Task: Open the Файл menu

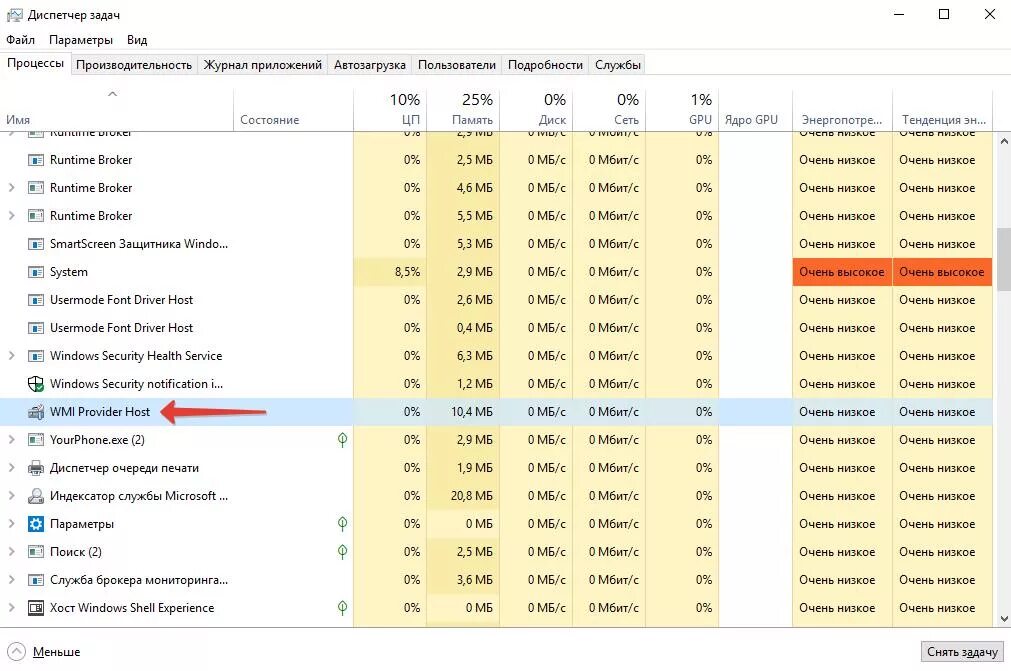Action: pyautogui.click(x=21, y=40)
